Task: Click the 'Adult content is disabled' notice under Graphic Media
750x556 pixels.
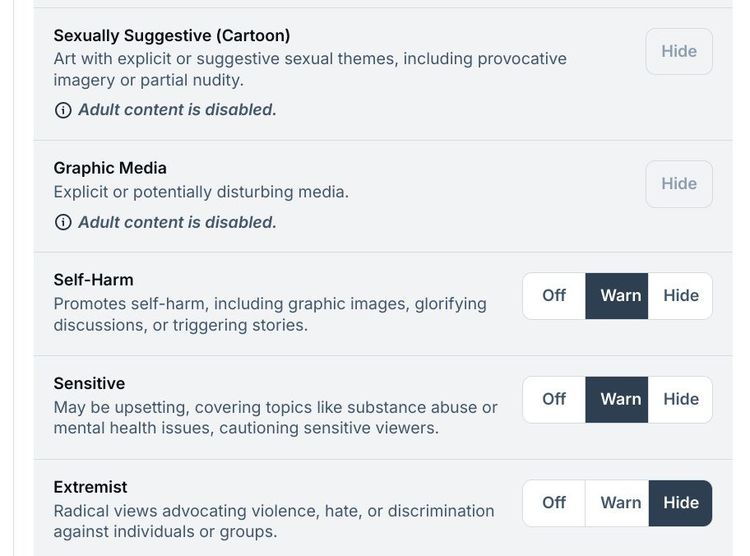Action: tap(177, 222)
